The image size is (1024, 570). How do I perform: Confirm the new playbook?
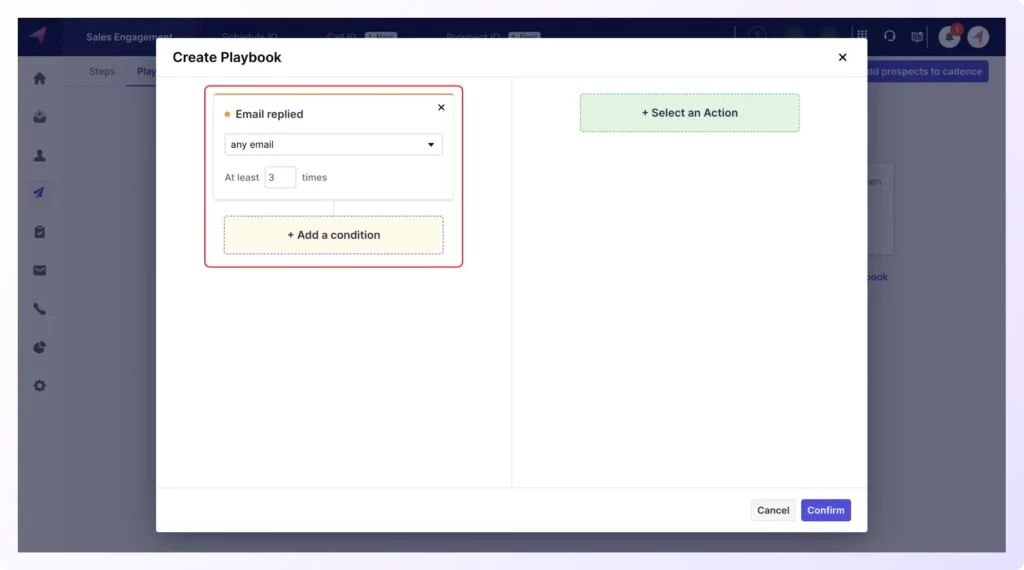[x=825, y=510]
